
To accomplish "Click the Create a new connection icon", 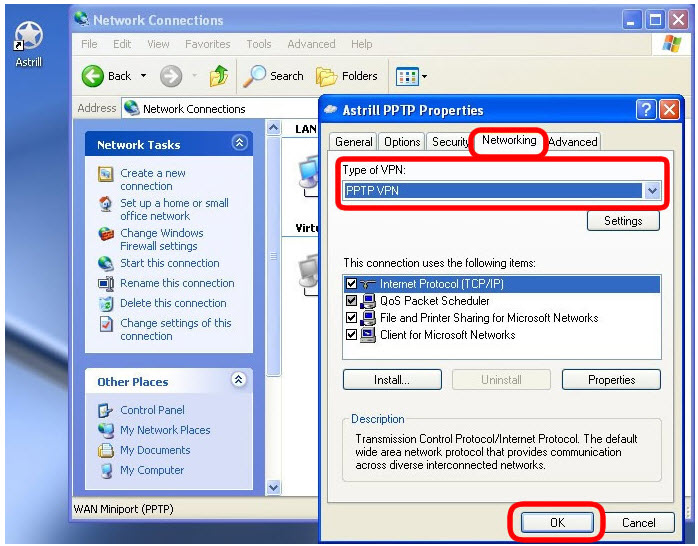I will [x=106, y=174].
